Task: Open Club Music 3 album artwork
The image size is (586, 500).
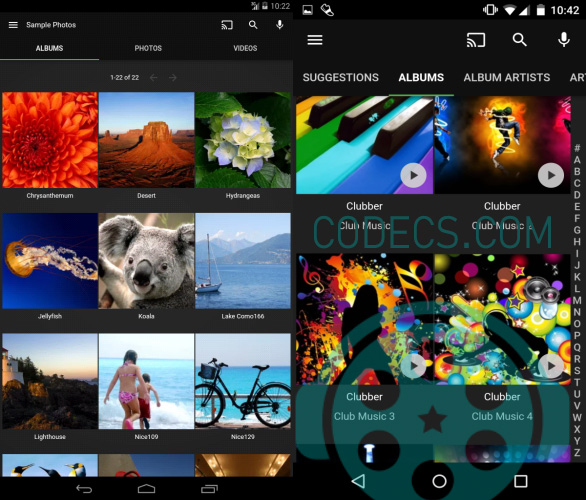Action: click(x=364, y=319)
